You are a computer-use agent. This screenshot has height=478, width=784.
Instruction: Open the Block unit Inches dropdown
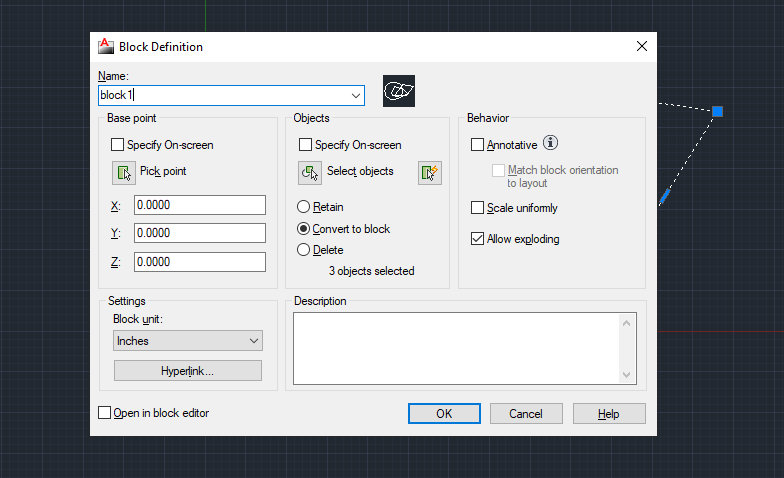(x=188, y=341)
